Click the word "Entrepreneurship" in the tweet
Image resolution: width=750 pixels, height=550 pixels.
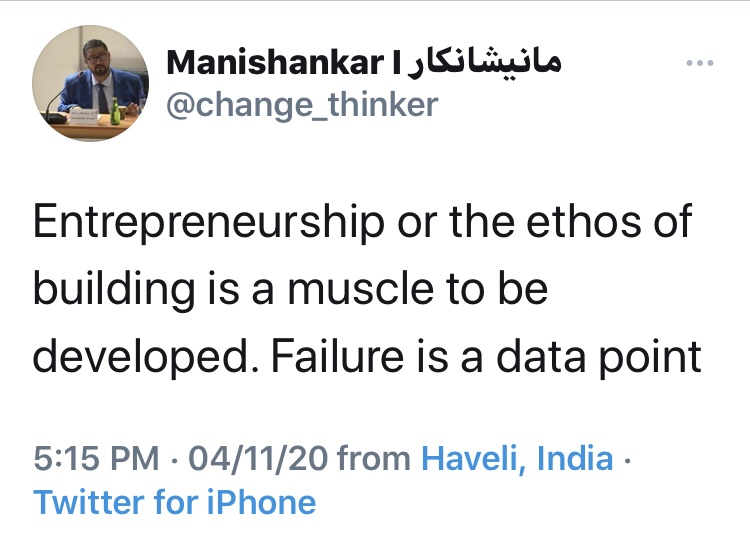click(207, 222)
